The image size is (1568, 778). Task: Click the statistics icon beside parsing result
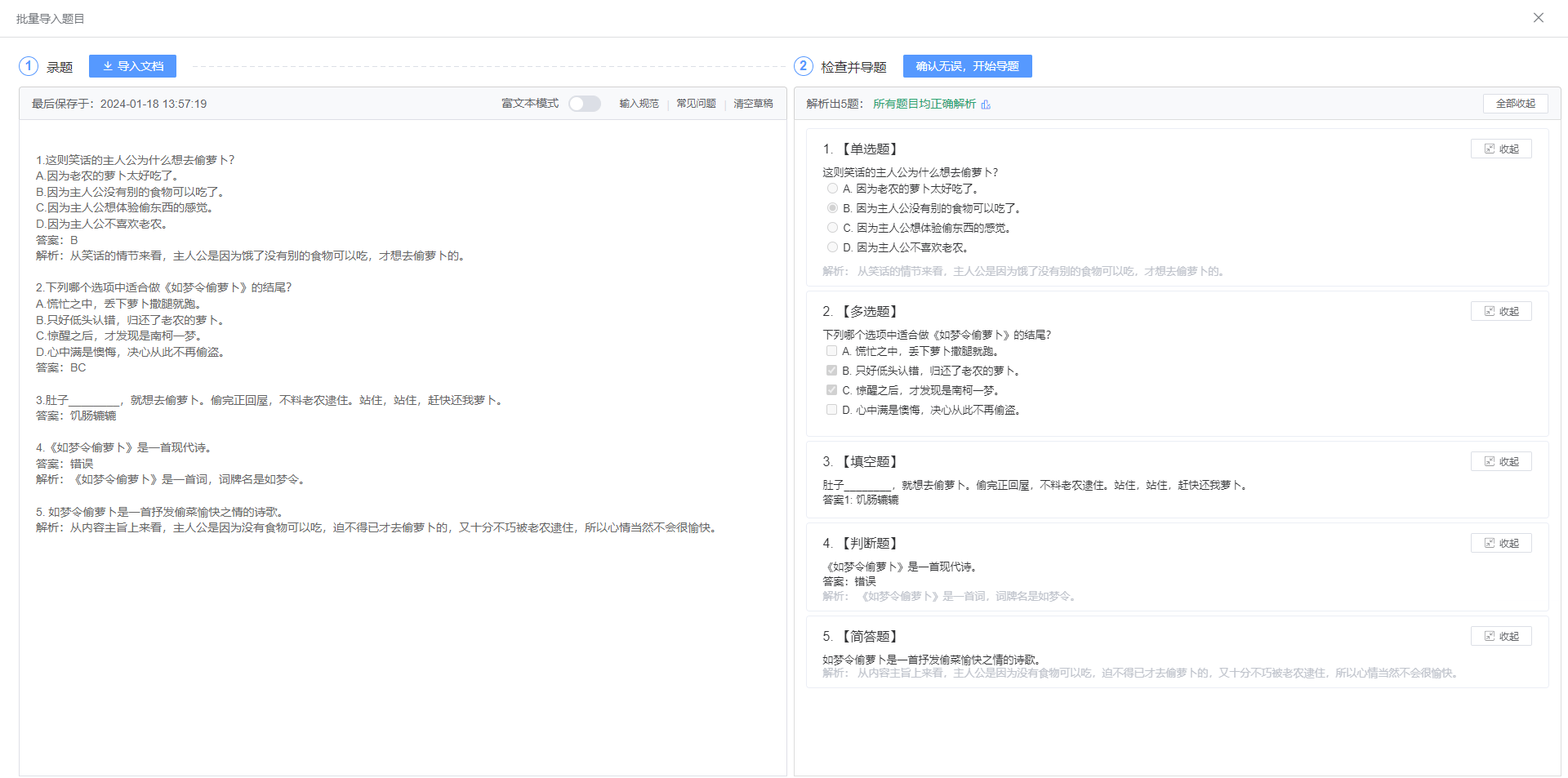tap(986, 104)
